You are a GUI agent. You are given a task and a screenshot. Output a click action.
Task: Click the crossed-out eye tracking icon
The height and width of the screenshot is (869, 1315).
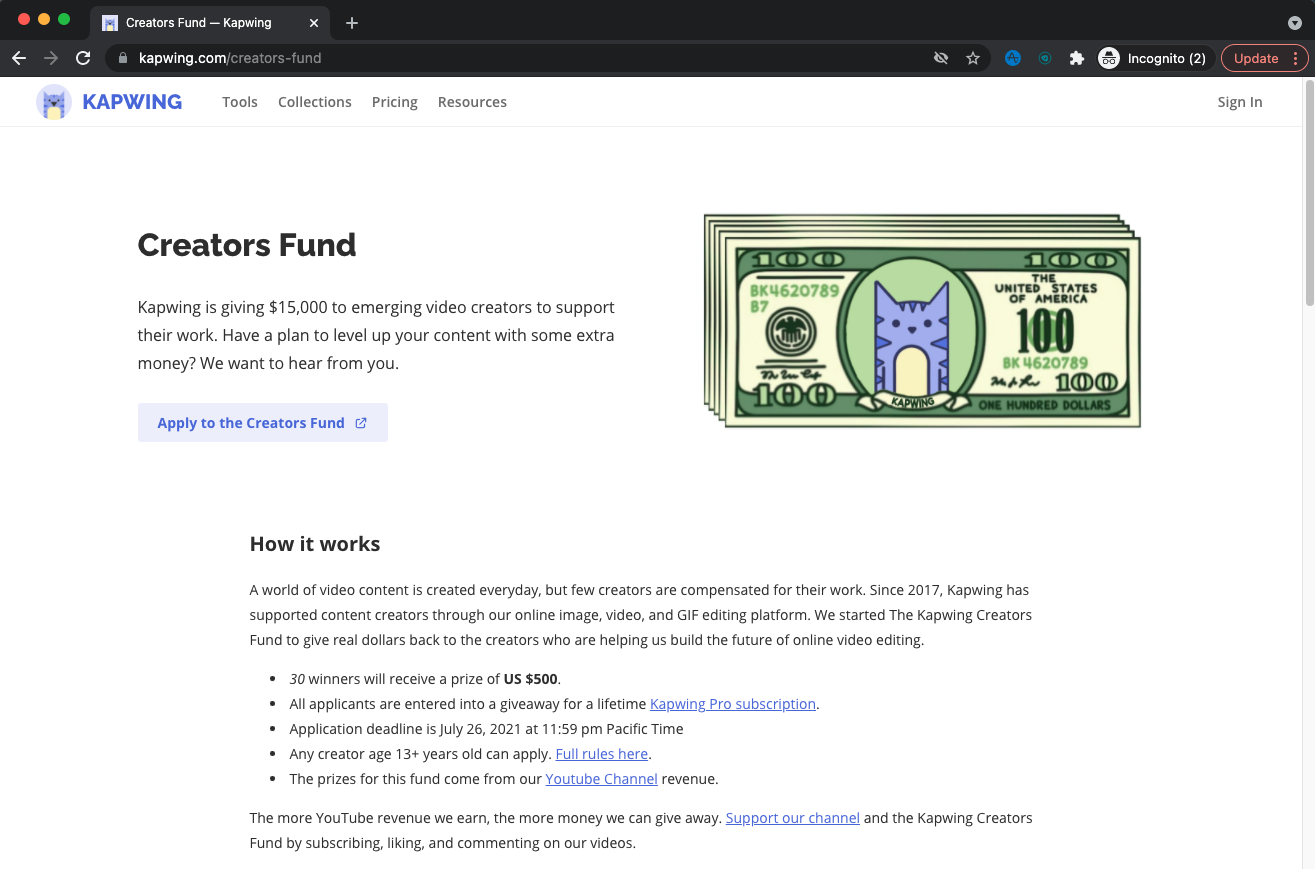pos(940,58)
